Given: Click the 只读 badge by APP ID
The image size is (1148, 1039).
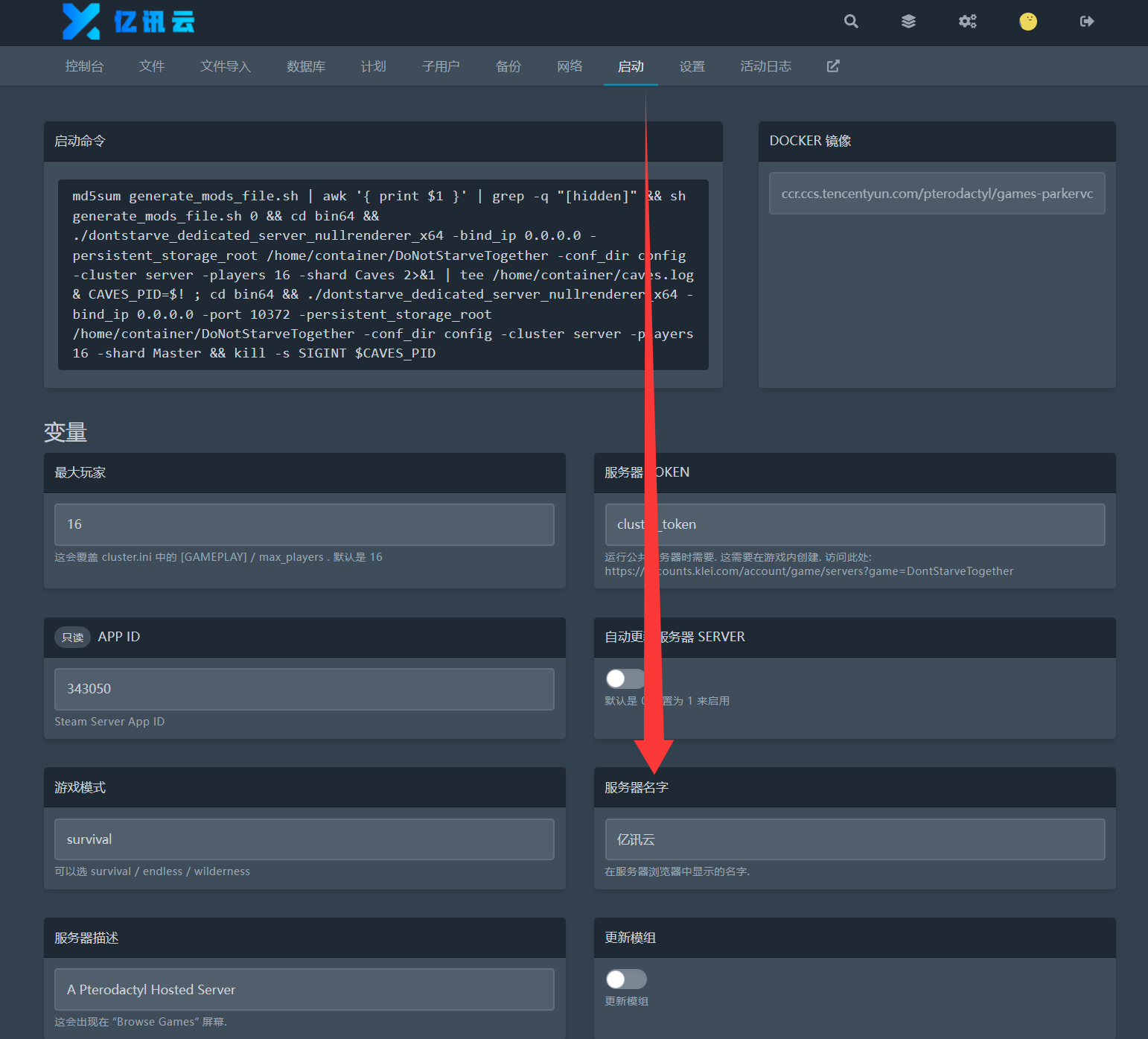Looking at the screenshot, I should tap(72, 638).
